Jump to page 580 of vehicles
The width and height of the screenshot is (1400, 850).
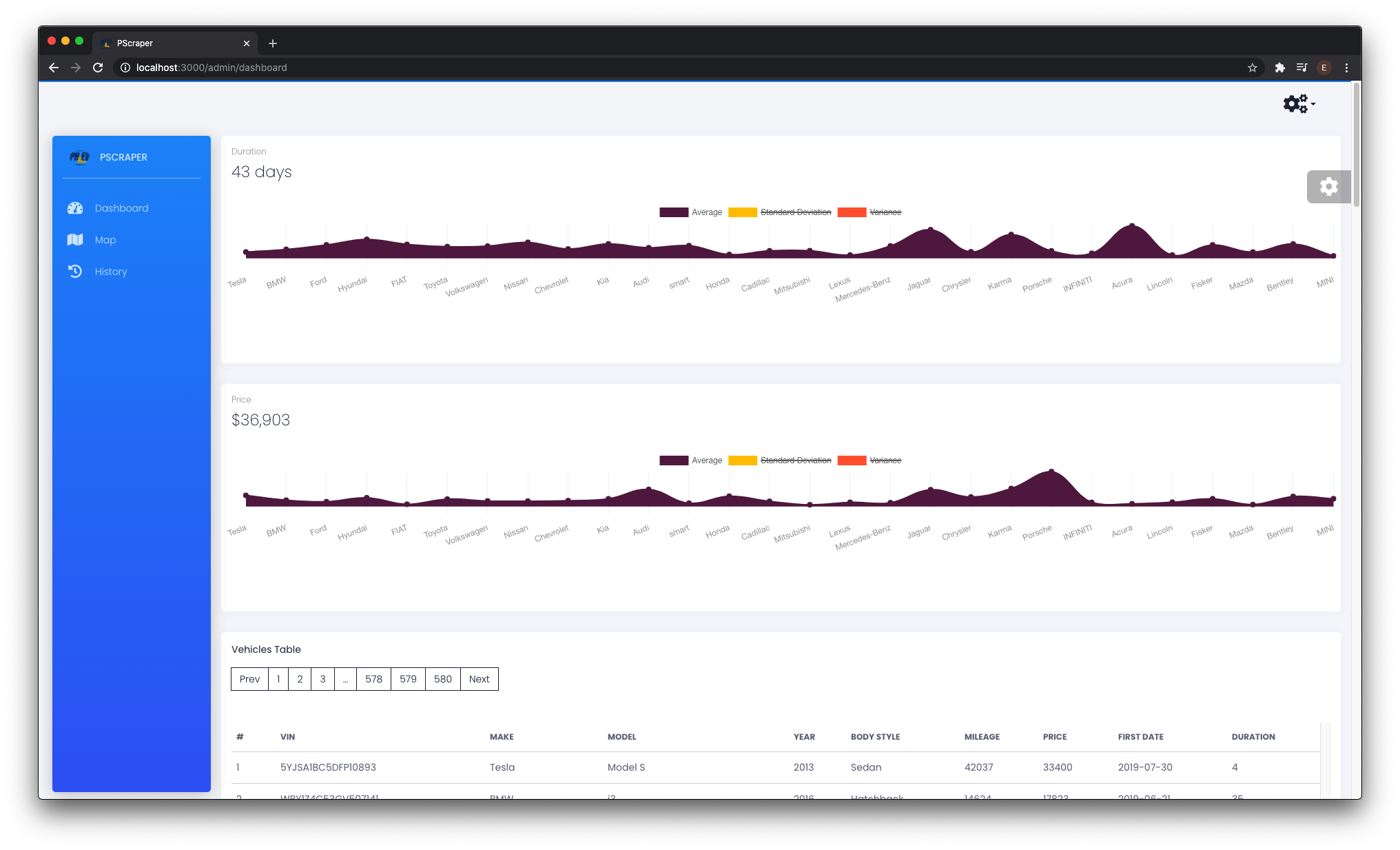click(442, 679)
